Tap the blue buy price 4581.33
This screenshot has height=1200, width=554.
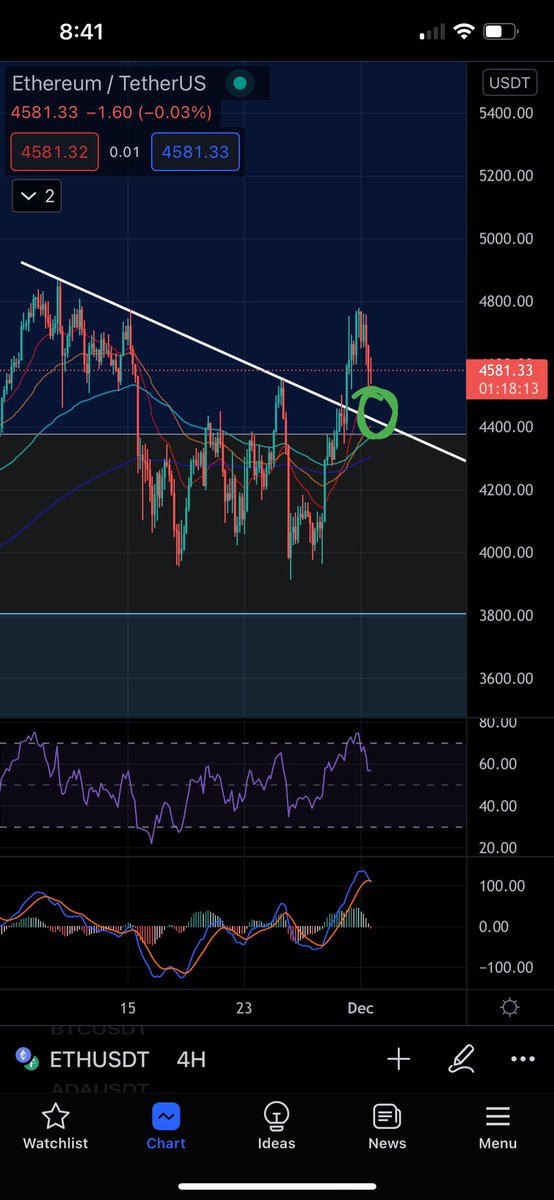click(197, 153)
